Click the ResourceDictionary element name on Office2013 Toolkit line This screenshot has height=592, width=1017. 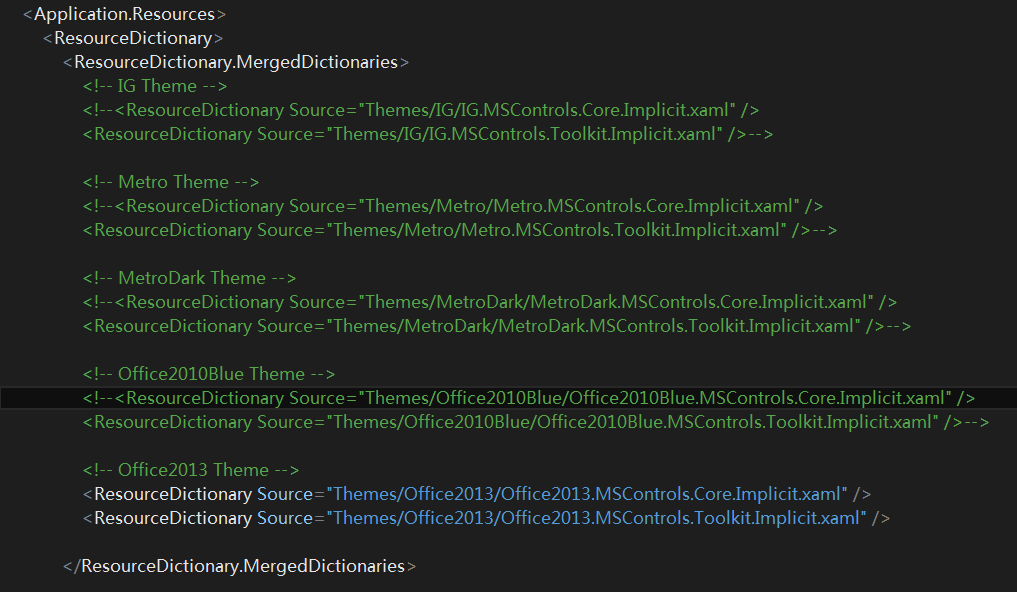tap(173, 518)
